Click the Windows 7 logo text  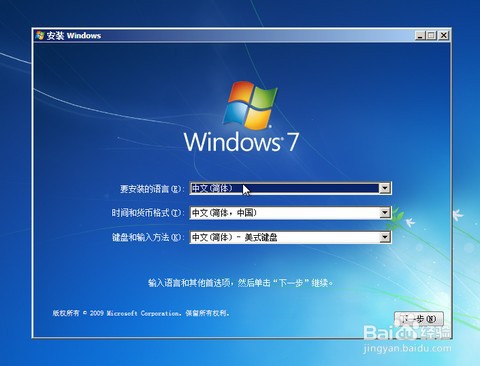pos(241,142)
